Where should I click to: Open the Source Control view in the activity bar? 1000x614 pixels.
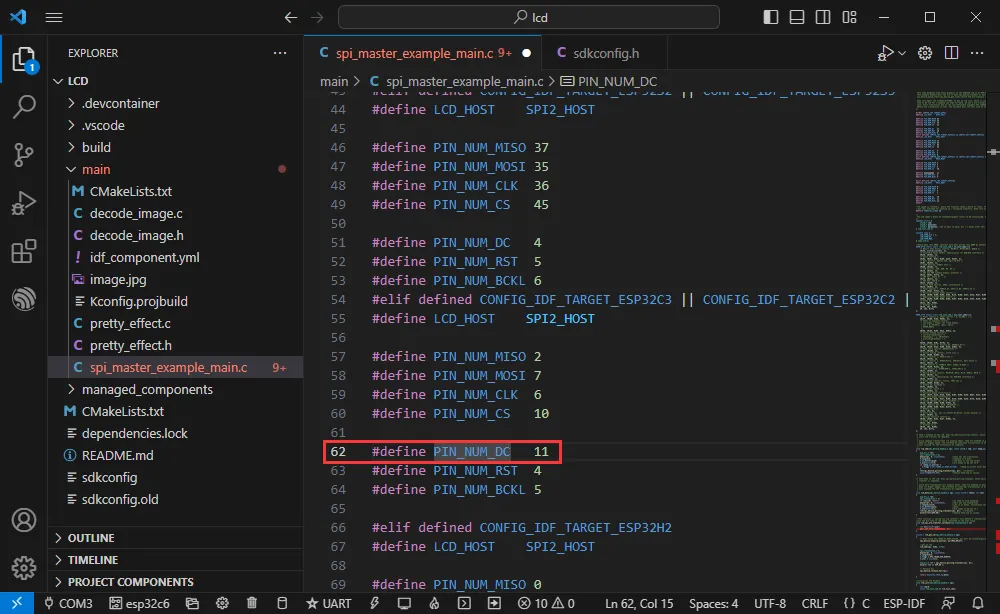pos(24,154)
